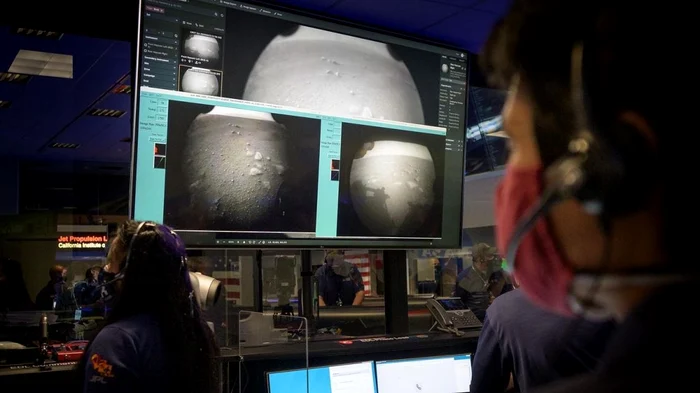Click the first button above the thumbnail list

click(187, 23)
